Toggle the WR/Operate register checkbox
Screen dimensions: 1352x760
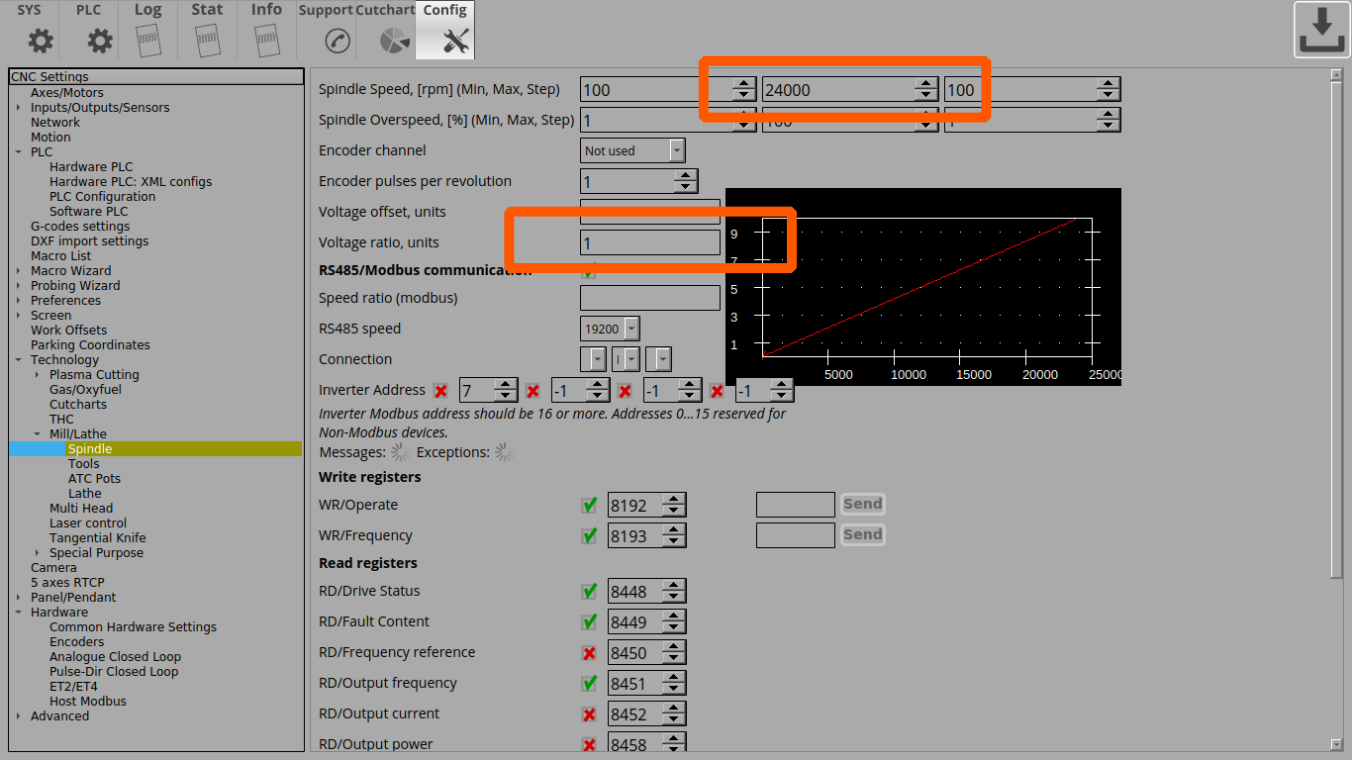click(x=589, y=505)
